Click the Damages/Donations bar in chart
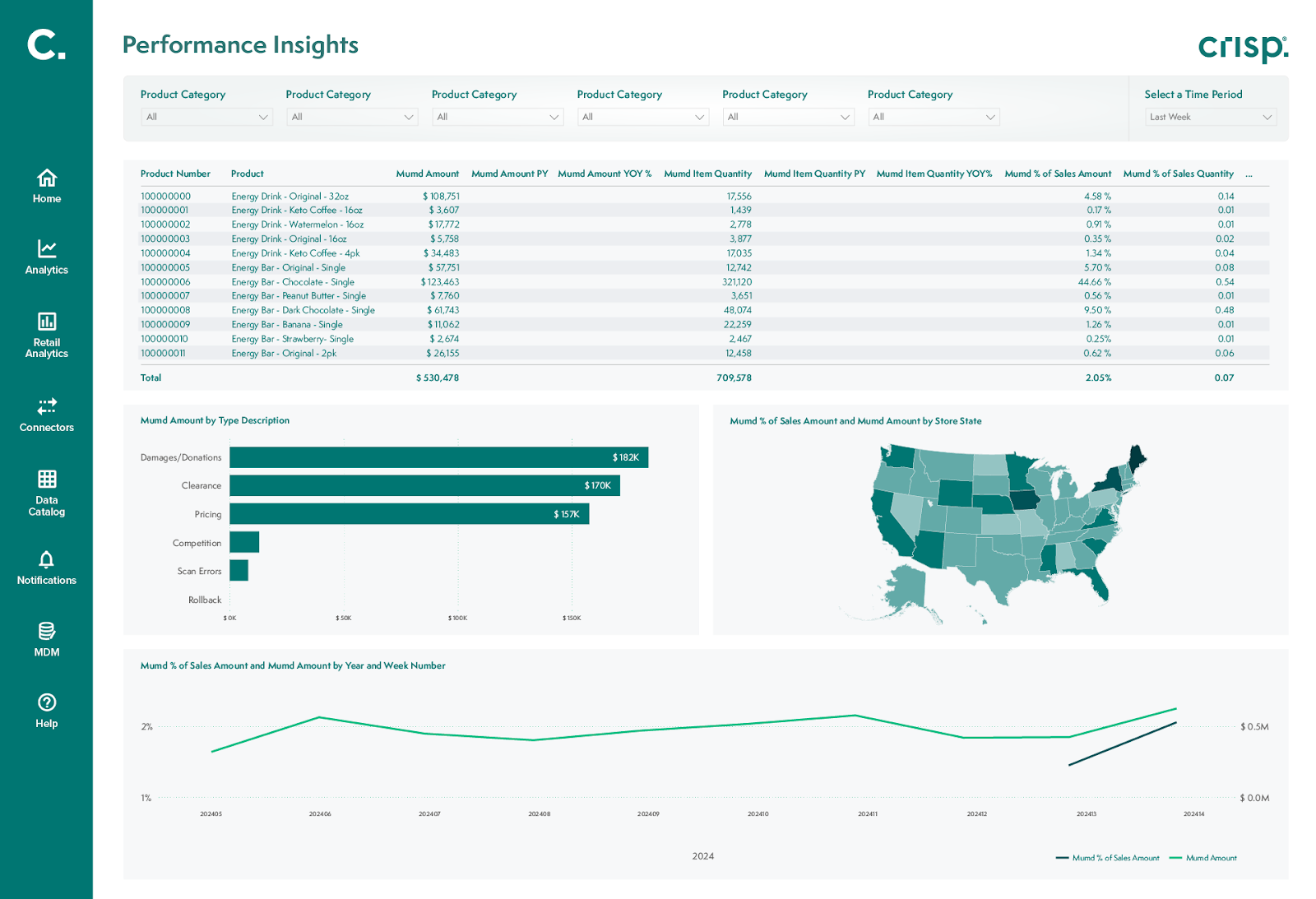This screenshot has width=1316, height=899. 438,457
